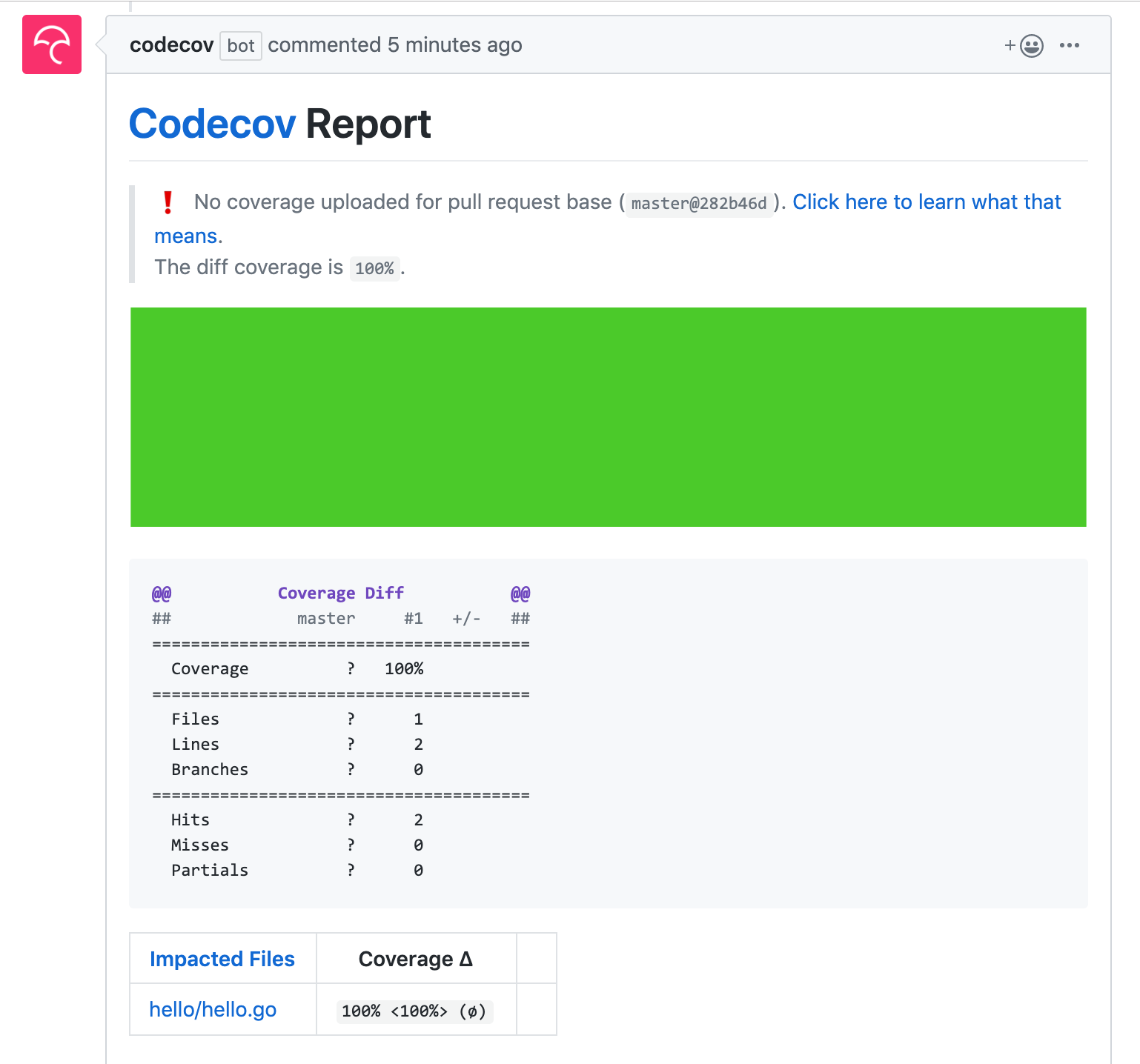Click the plus sign next to the emoji
1140x1064 pixels.
pyautogui.click(x=1010, y=45)
